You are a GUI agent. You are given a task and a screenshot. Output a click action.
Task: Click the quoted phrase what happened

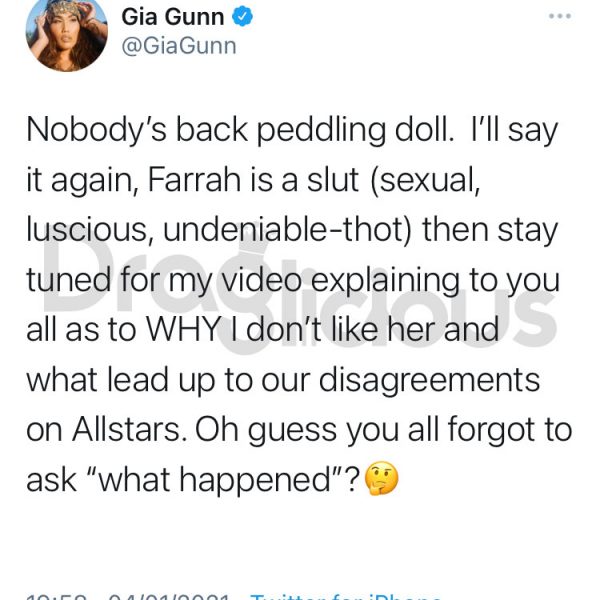pyautogui.click(x=215, y=479)
